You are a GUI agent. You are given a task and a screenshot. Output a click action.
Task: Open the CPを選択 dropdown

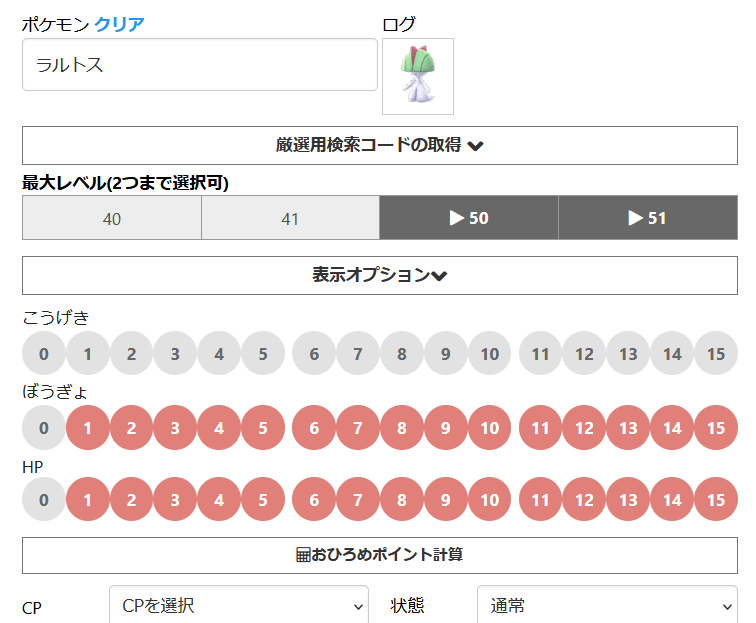pos(239,606)
